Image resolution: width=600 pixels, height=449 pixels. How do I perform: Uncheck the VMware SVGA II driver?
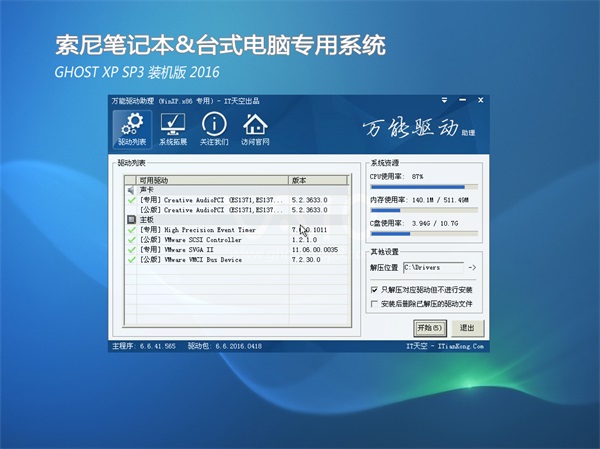pyautogui.click(x=131, y=250)
